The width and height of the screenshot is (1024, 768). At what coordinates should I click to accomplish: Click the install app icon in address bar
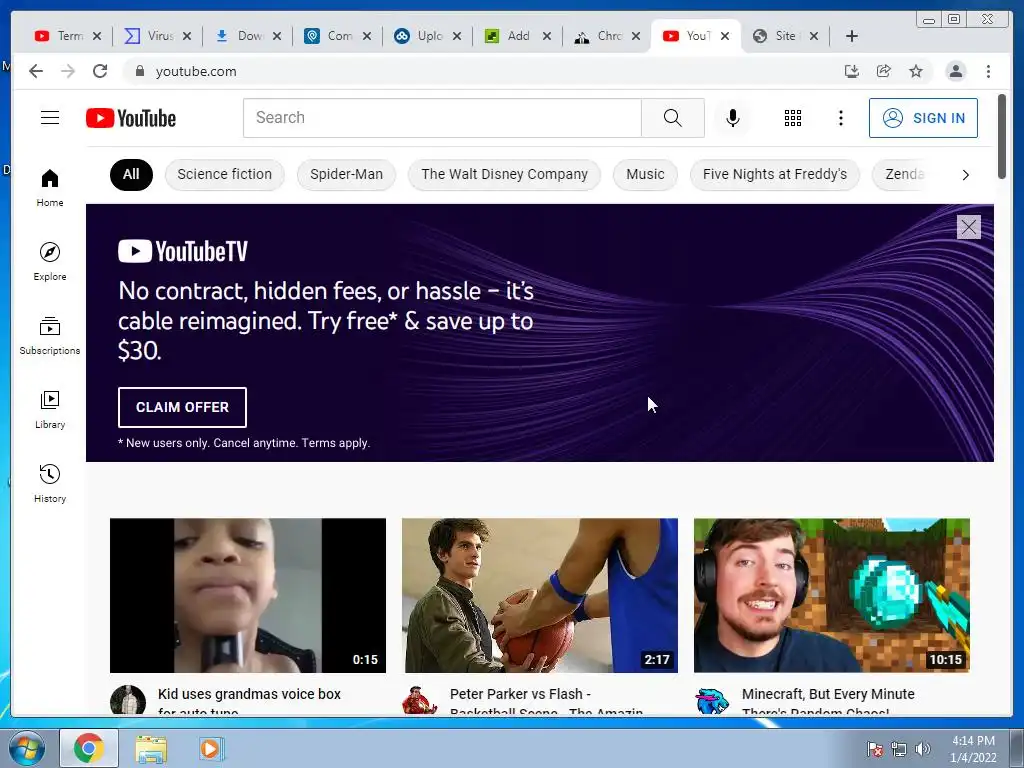click(x=852, y=71)
